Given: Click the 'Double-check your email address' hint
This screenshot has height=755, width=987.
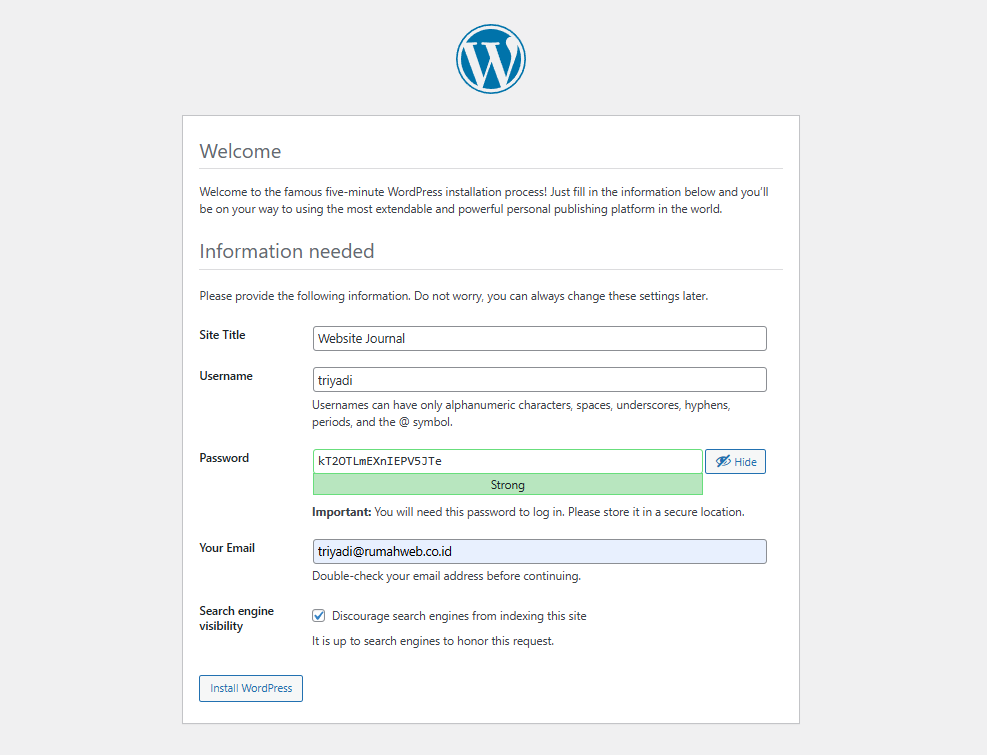Looking at the screenshot, I should (446, 576).
